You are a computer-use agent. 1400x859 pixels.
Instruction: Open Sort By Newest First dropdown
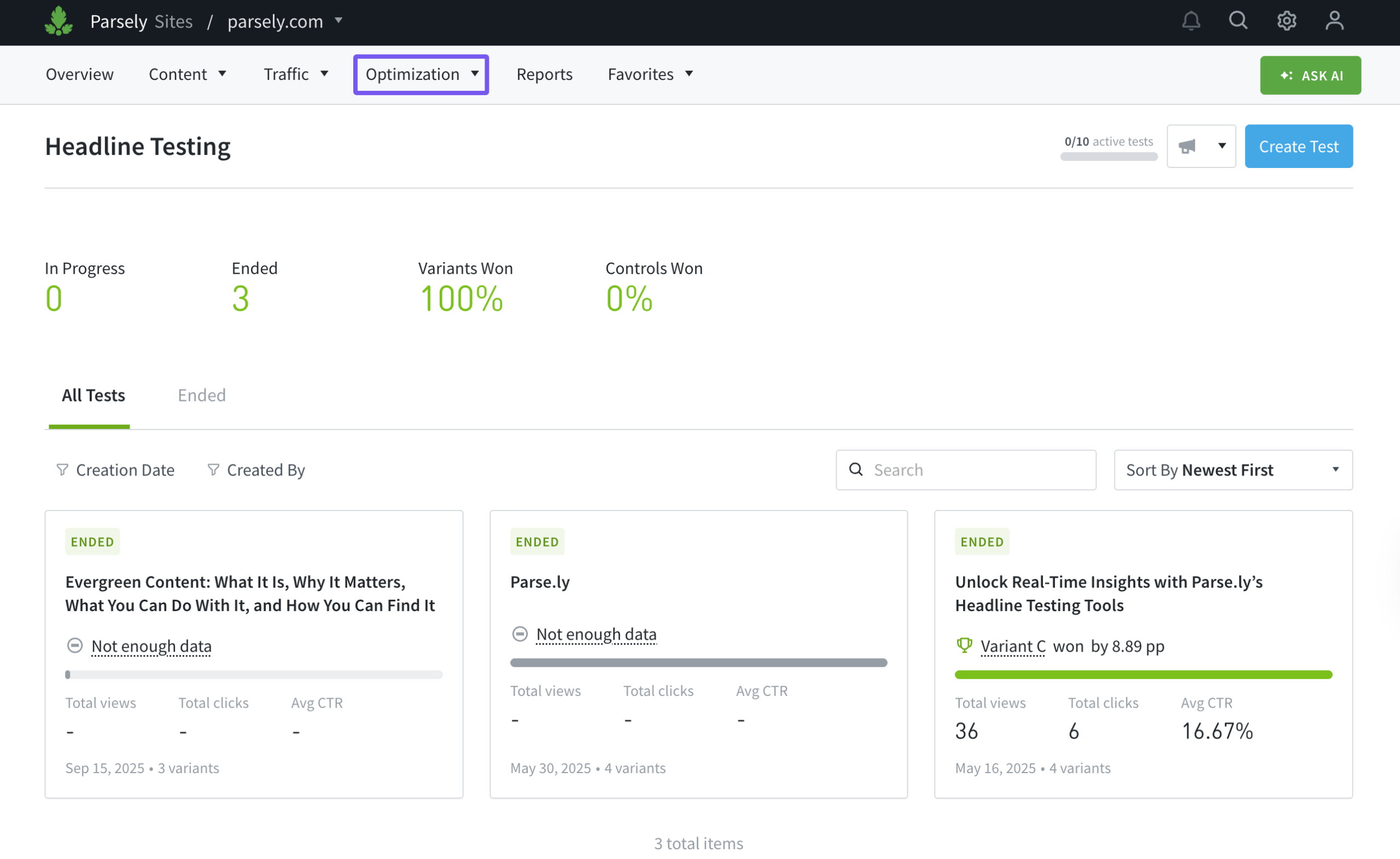click(1233, 469)
